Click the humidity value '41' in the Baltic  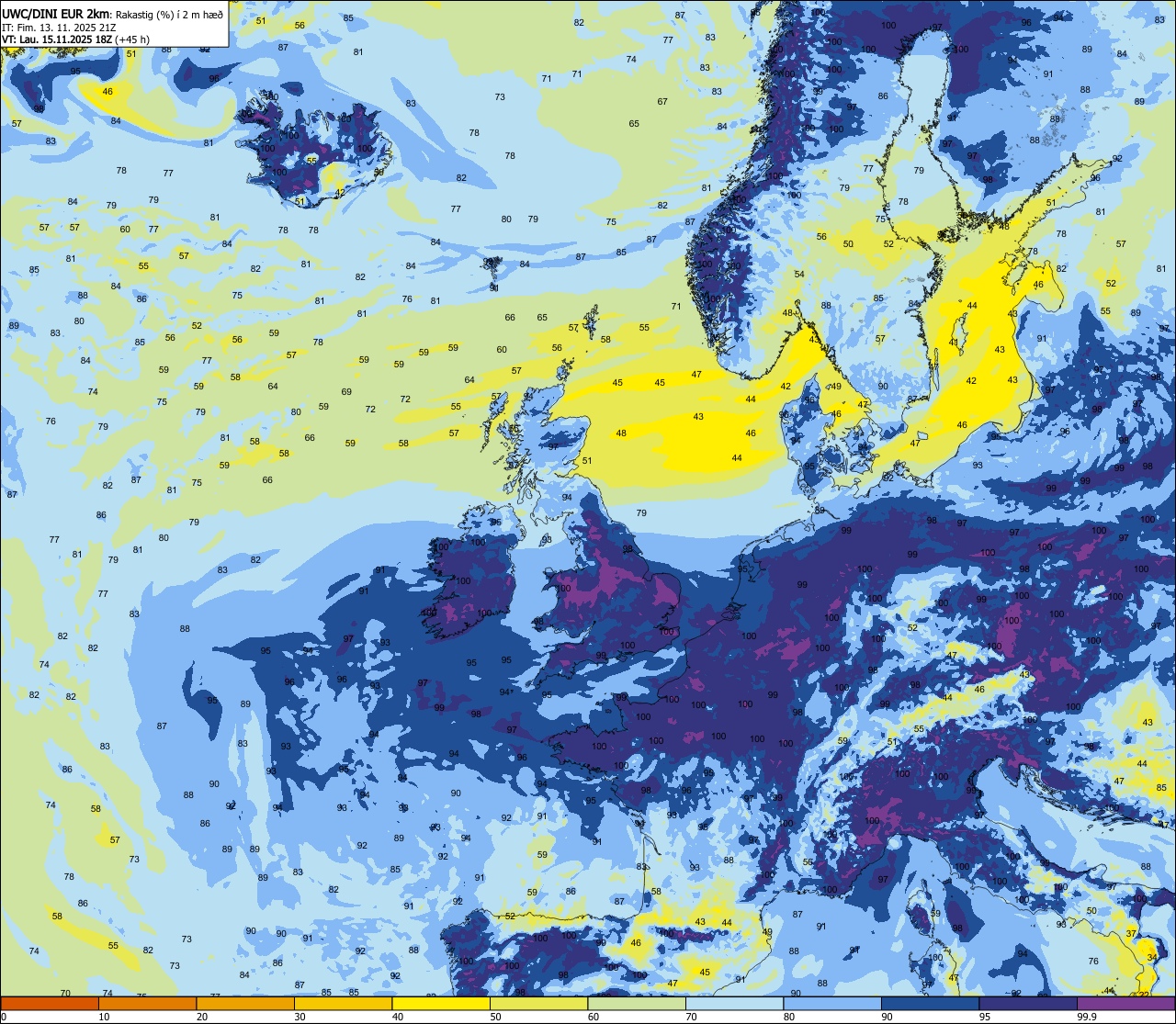point(954,343)
